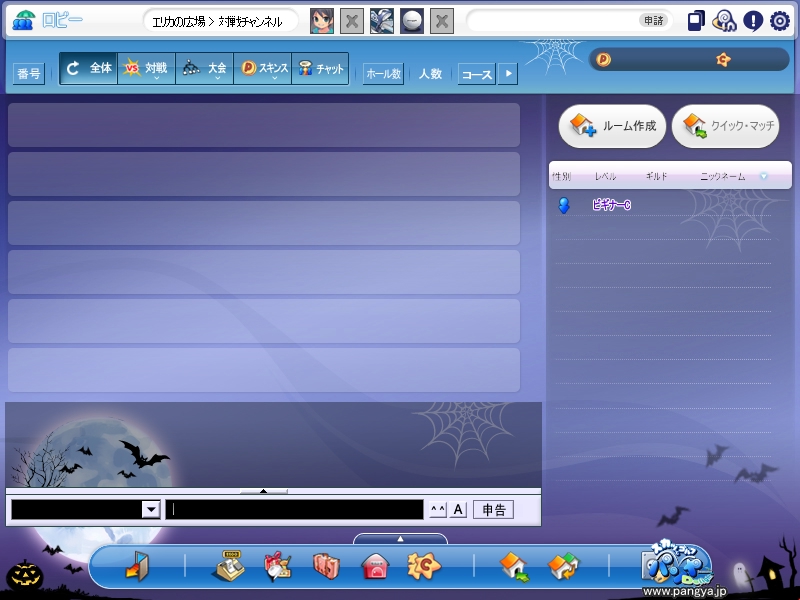Screen dimensions: 800x600
Task: Switch to the 対戦 versus tab
Action: click(146, 68)
